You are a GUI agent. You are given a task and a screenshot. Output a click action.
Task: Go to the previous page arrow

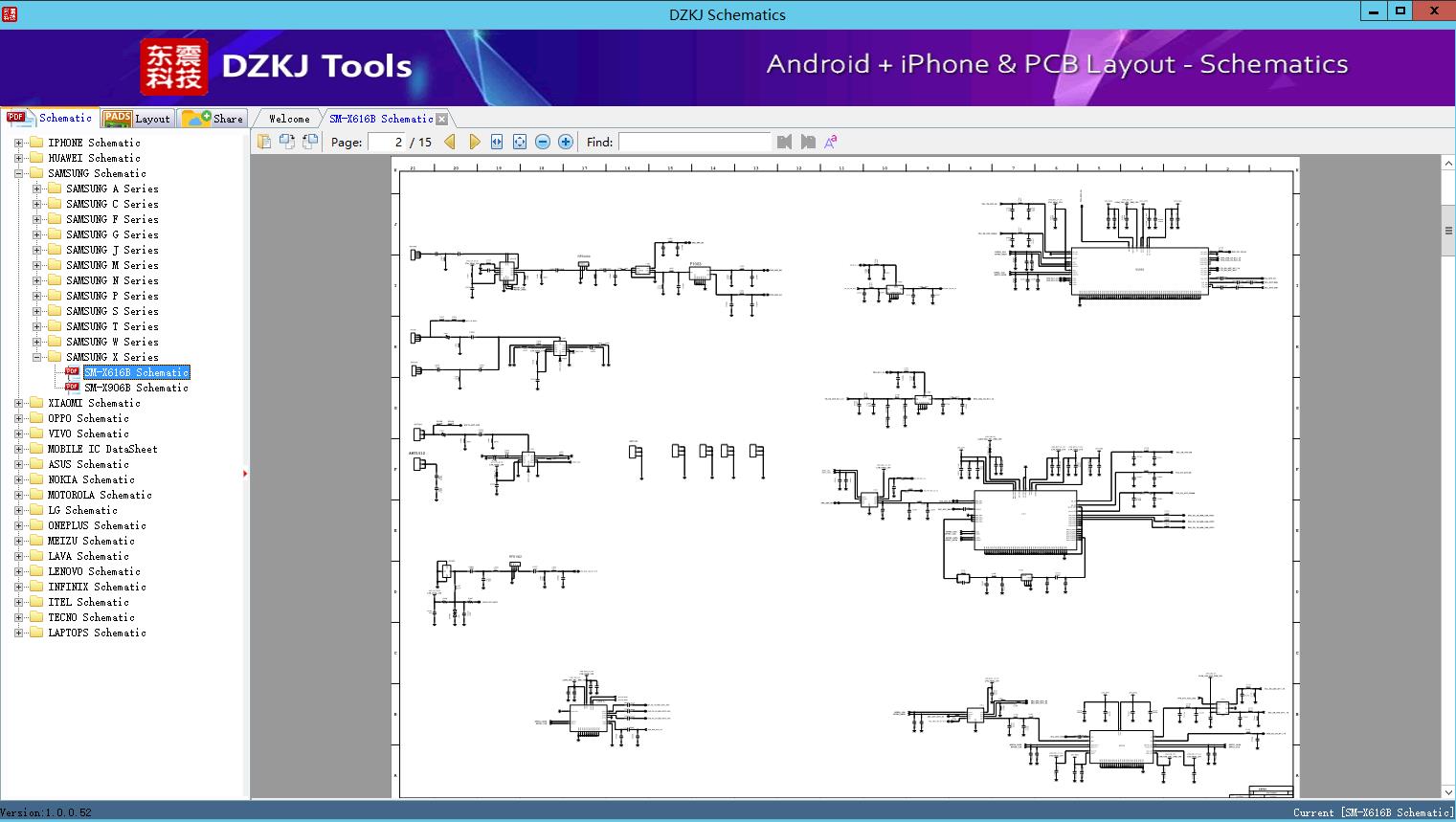[450, 142]
